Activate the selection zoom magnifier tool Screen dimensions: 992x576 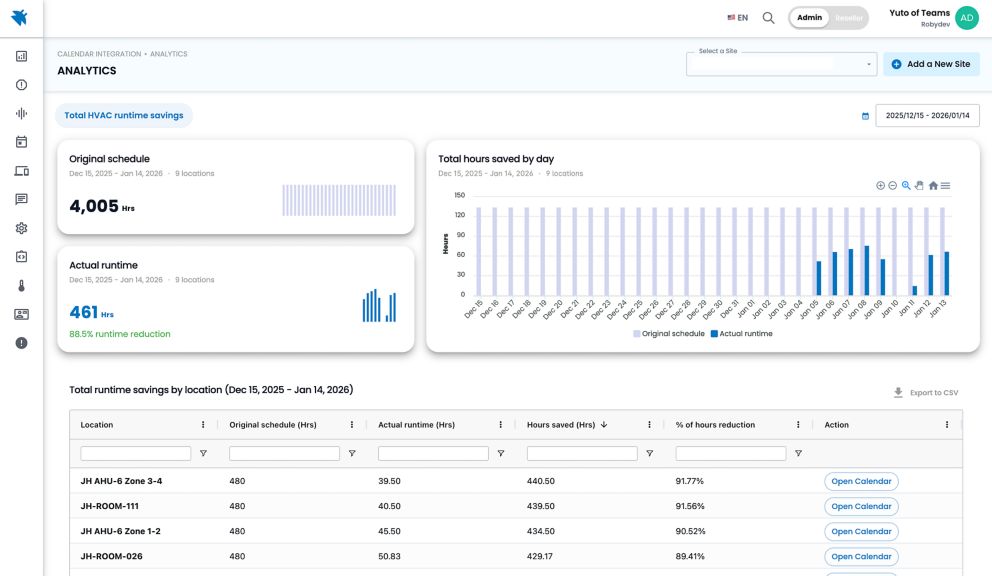[x=905, y=186]
